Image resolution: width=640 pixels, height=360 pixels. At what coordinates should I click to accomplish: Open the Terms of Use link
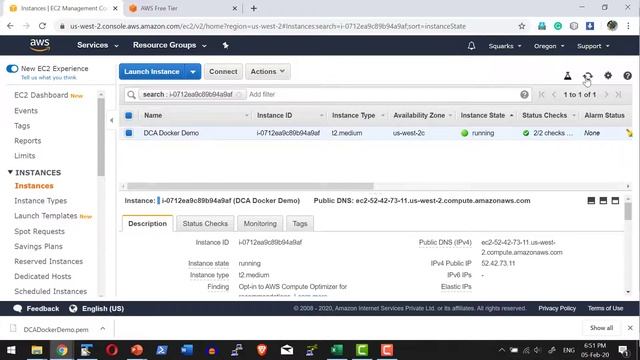tap(605, 309)
